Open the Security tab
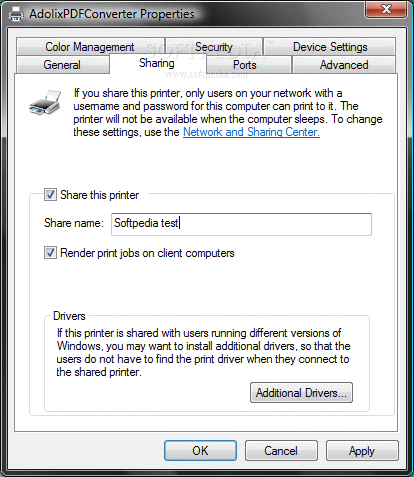Viewport: 414px width, 477px height. [x=214, y=47]
